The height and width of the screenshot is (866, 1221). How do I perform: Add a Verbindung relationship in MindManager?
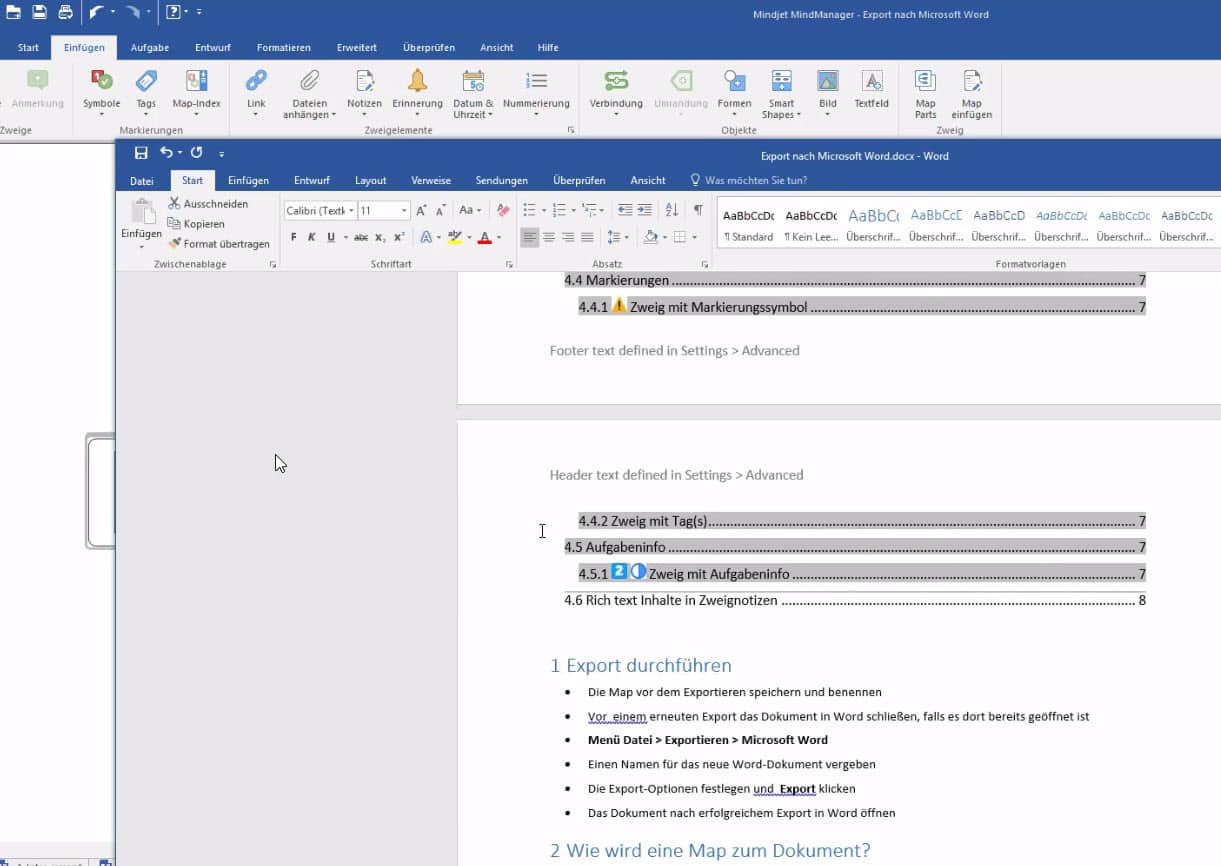(x=616, y=92)
